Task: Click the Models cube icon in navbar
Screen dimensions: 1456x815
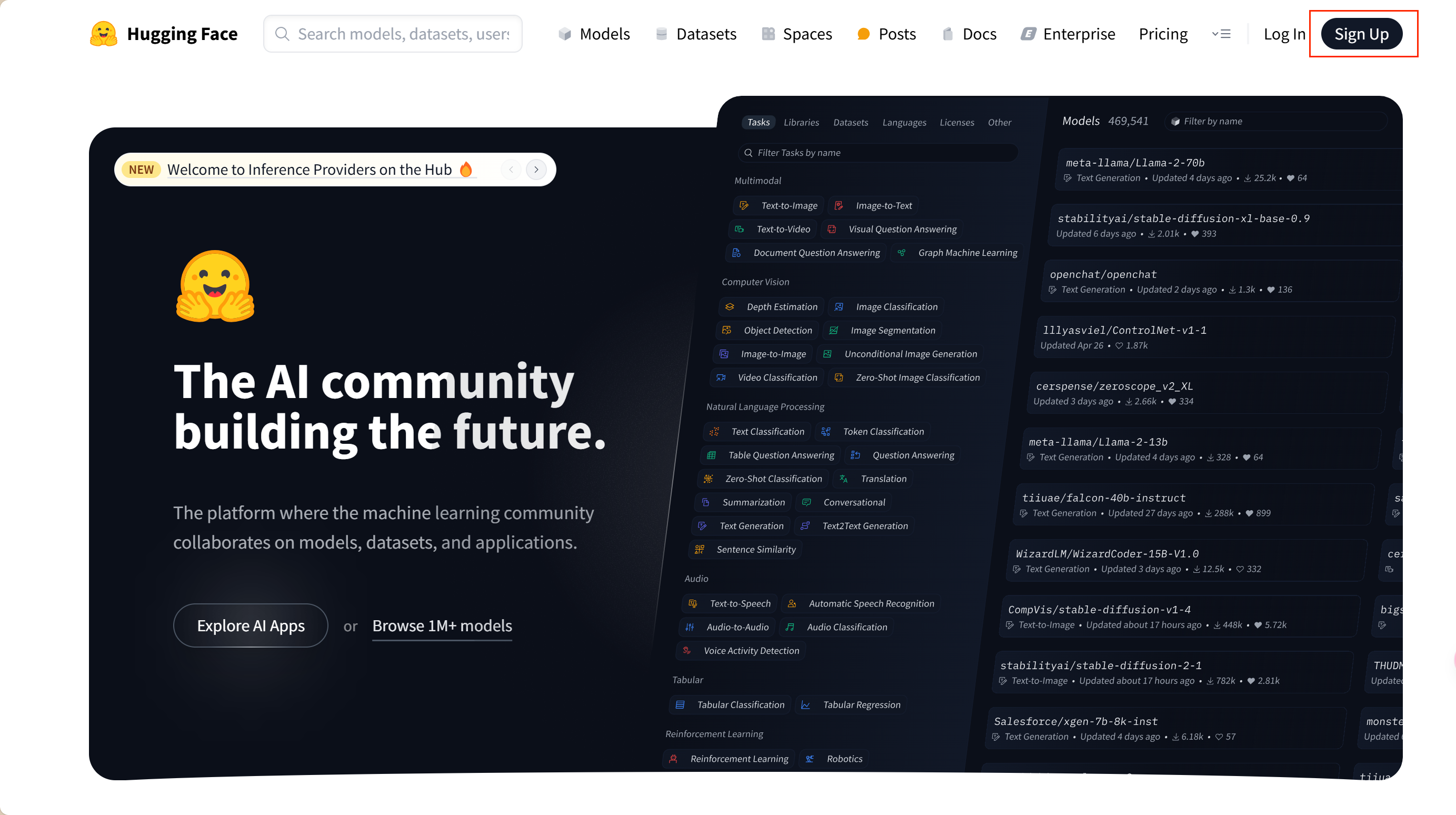Action: (565, 34)
